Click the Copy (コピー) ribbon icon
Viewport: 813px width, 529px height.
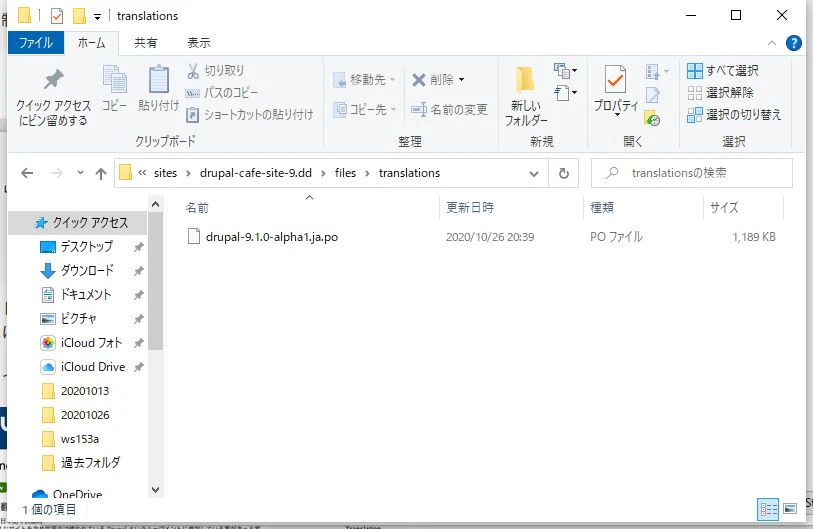115,79
